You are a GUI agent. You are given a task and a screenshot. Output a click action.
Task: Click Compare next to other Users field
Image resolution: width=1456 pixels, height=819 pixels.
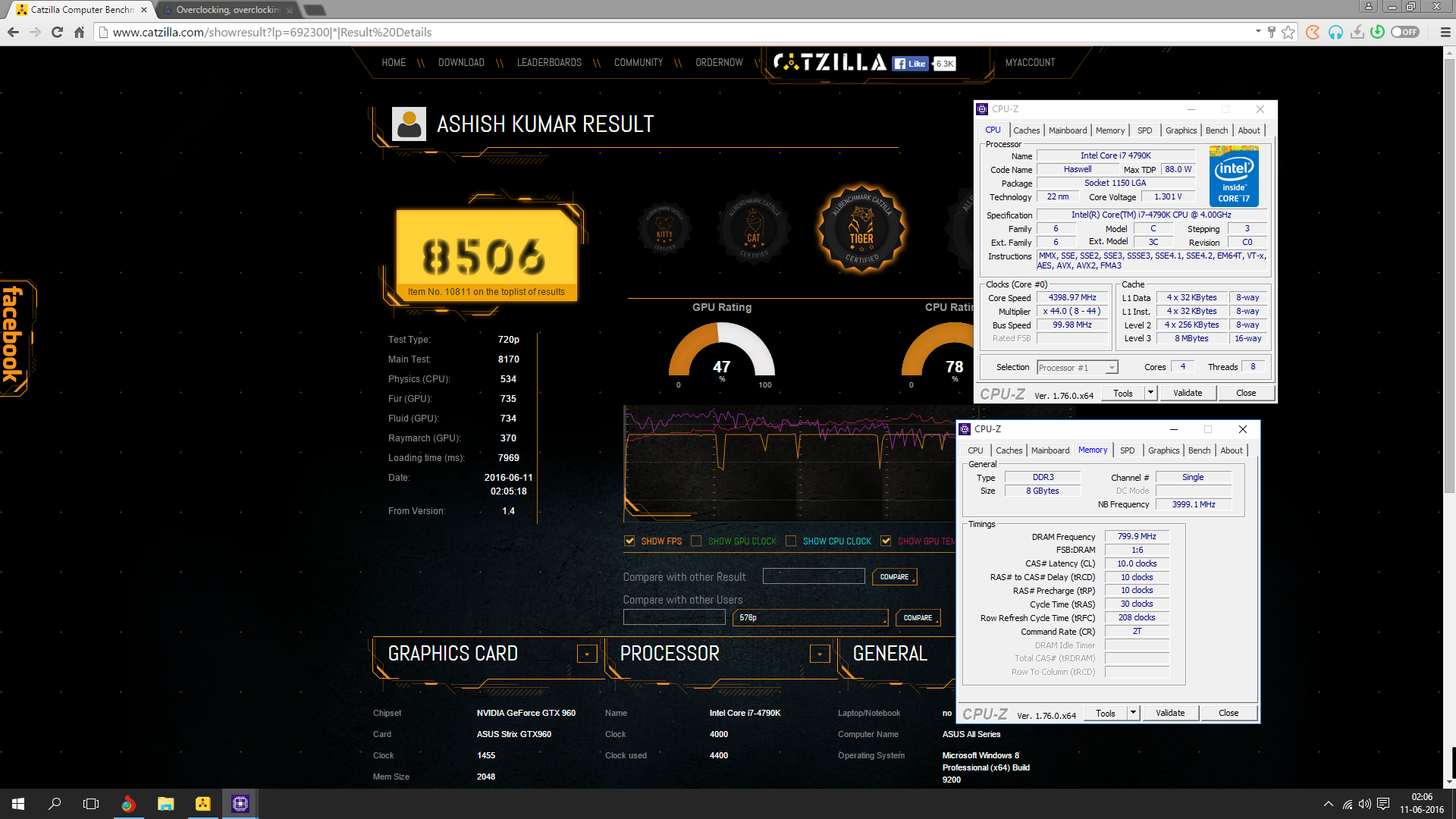click(x=918, y=618)
